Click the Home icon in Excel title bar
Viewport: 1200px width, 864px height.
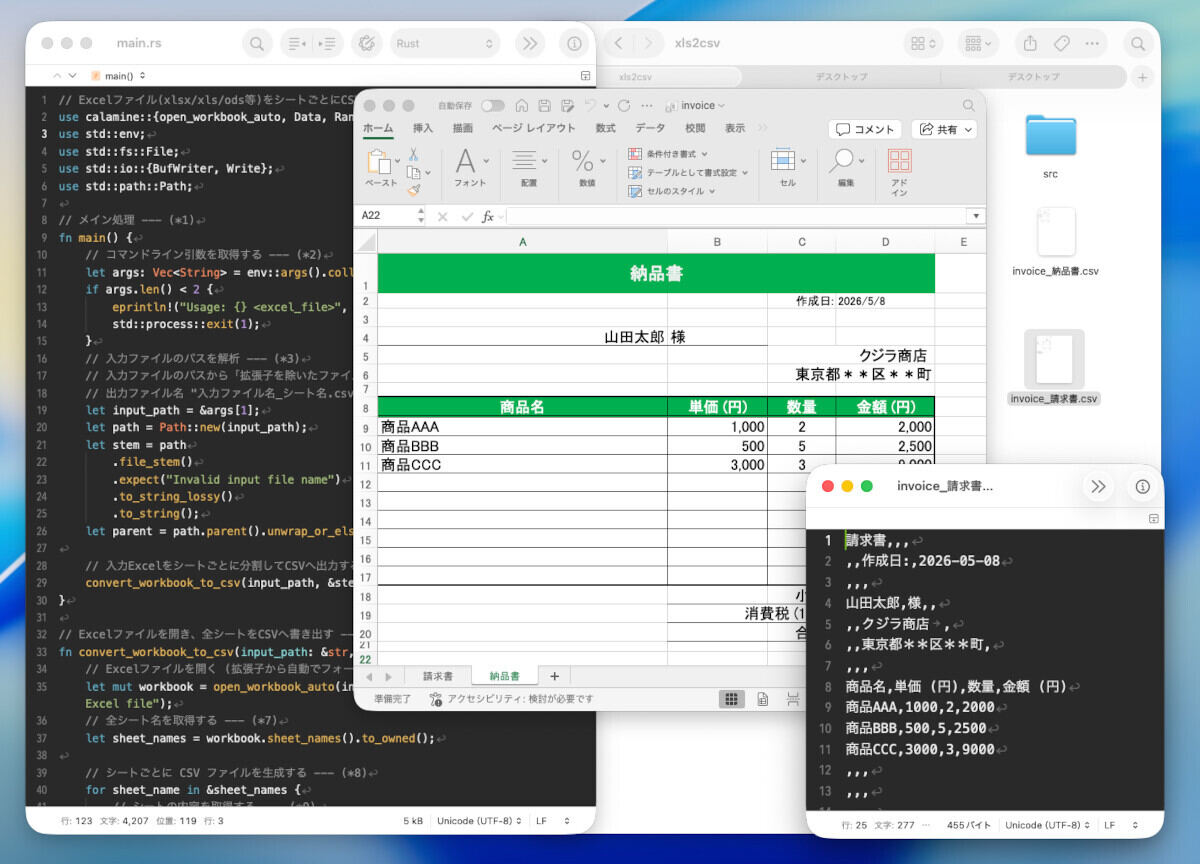click(x=522, y=106)
